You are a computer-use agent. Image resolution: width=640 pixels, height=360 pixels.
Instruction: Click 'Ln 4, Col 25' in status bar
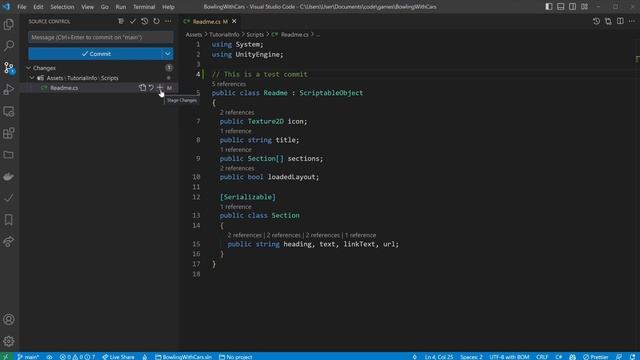439,357
